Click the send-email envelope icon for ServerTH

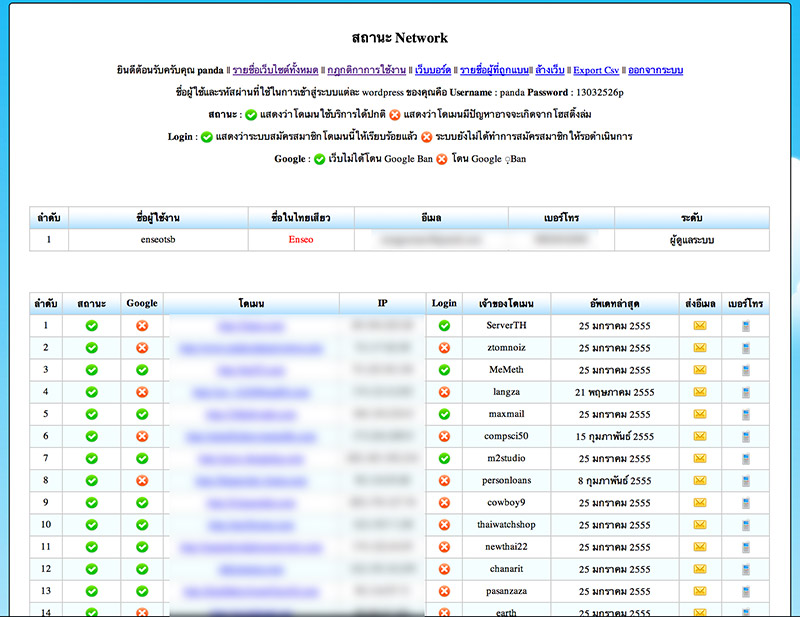click(x=699, y=326)
